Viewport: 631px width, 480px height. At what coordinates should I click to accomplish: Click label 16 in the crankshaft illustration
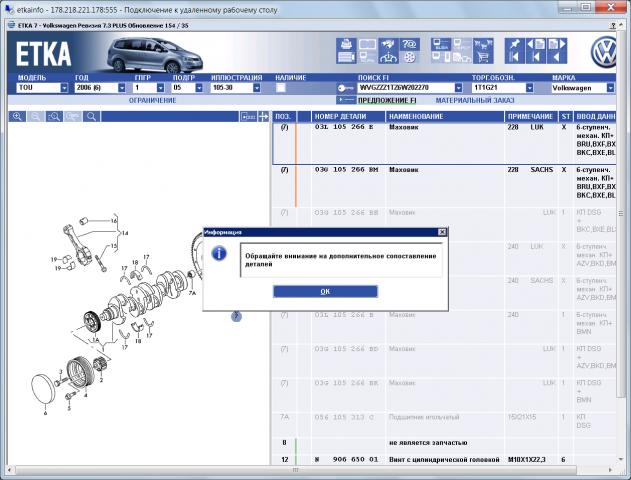point(113,221)
